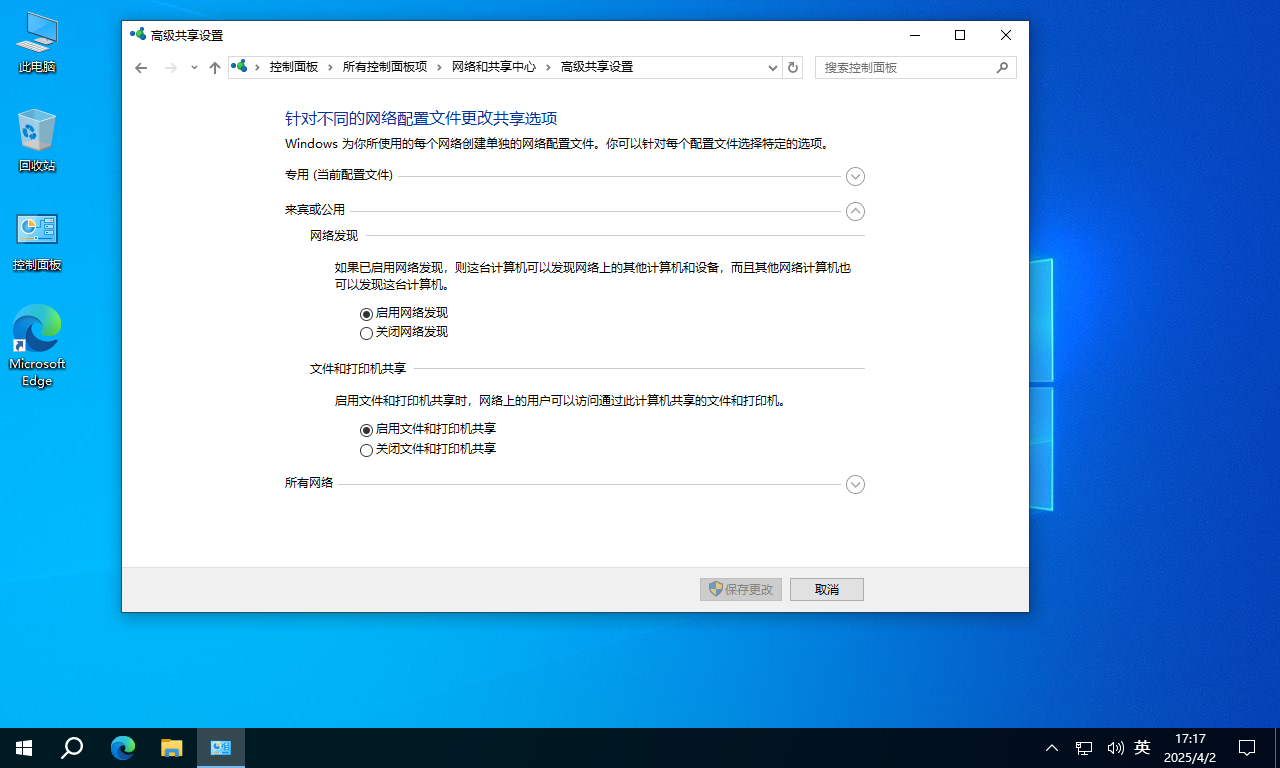Open address bar history dropdown
The height and width of the screenshot is (768, 1280).
click(x=773, y=67)
